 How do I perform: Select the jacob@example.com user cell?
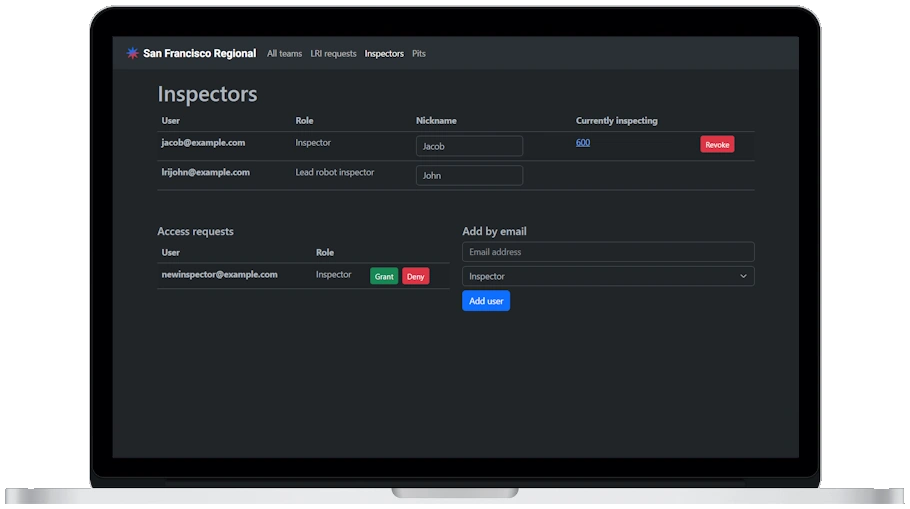click(203, 143)
